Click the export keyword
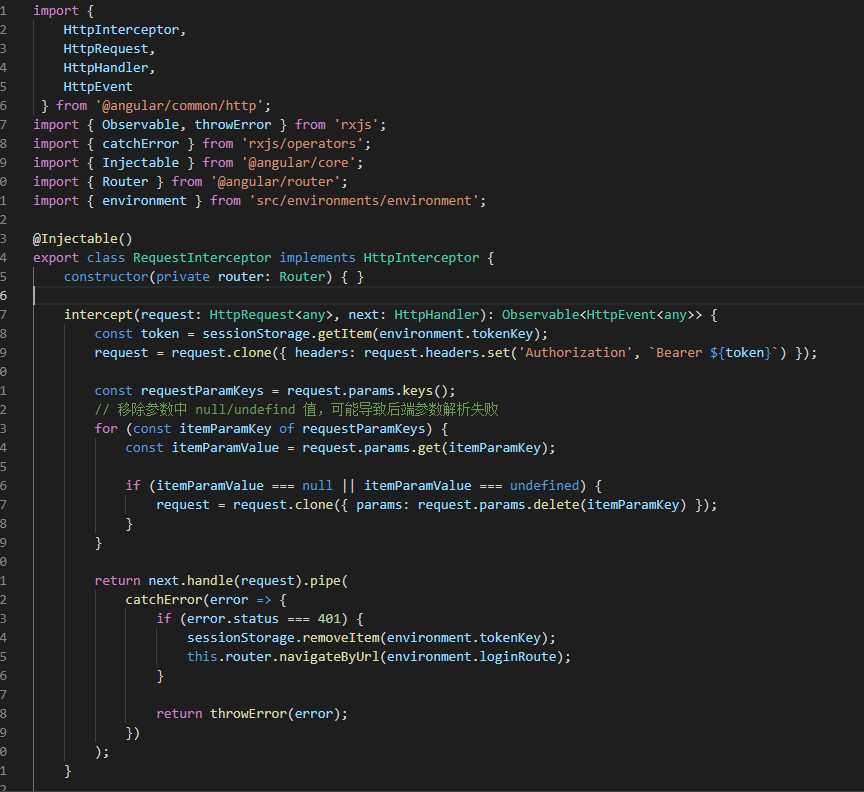Screen dimensions: 864x792 tap(56, 257)
